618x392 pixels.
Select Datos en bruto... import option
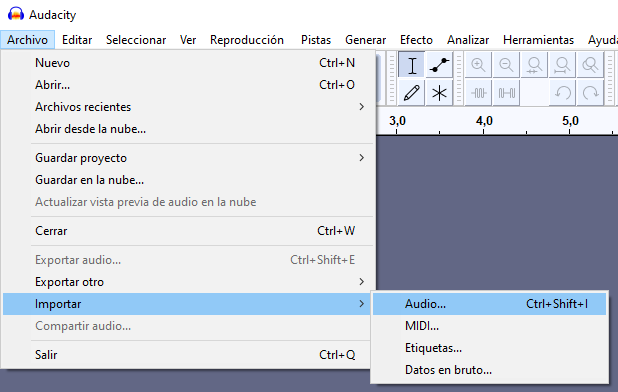click(489, 370)
